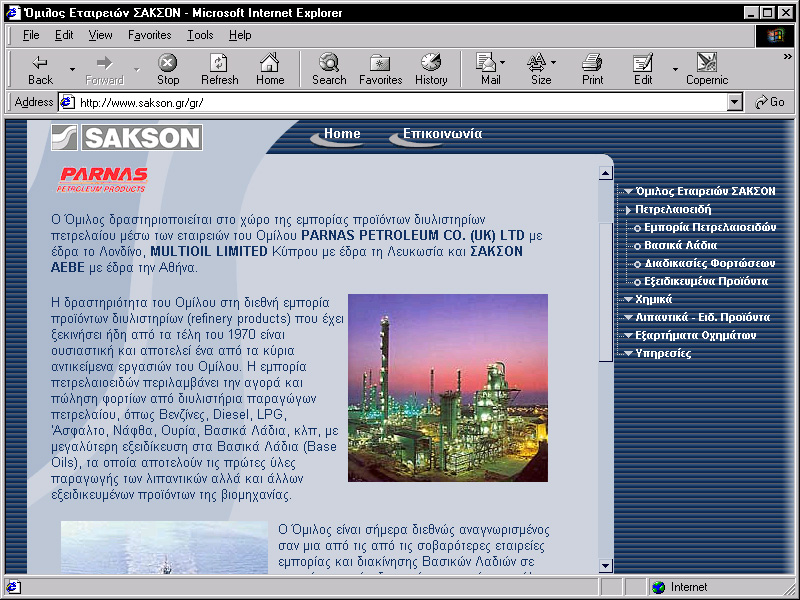Click the Home link in site header

(342, 134)
